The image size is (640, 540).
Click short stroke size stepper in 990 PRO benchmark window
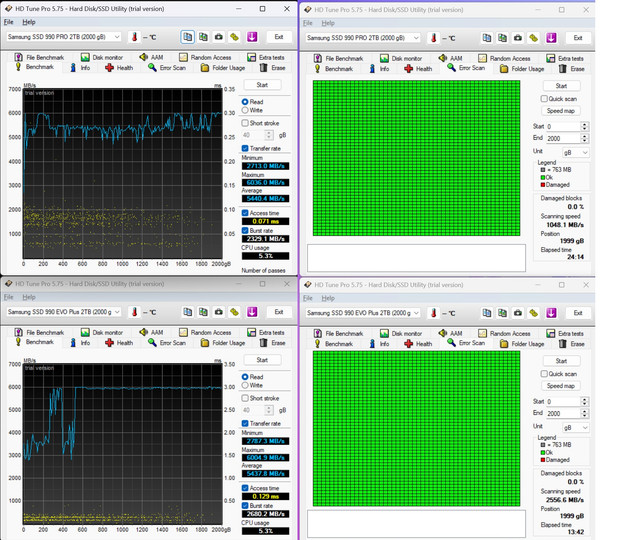point(269,135)
